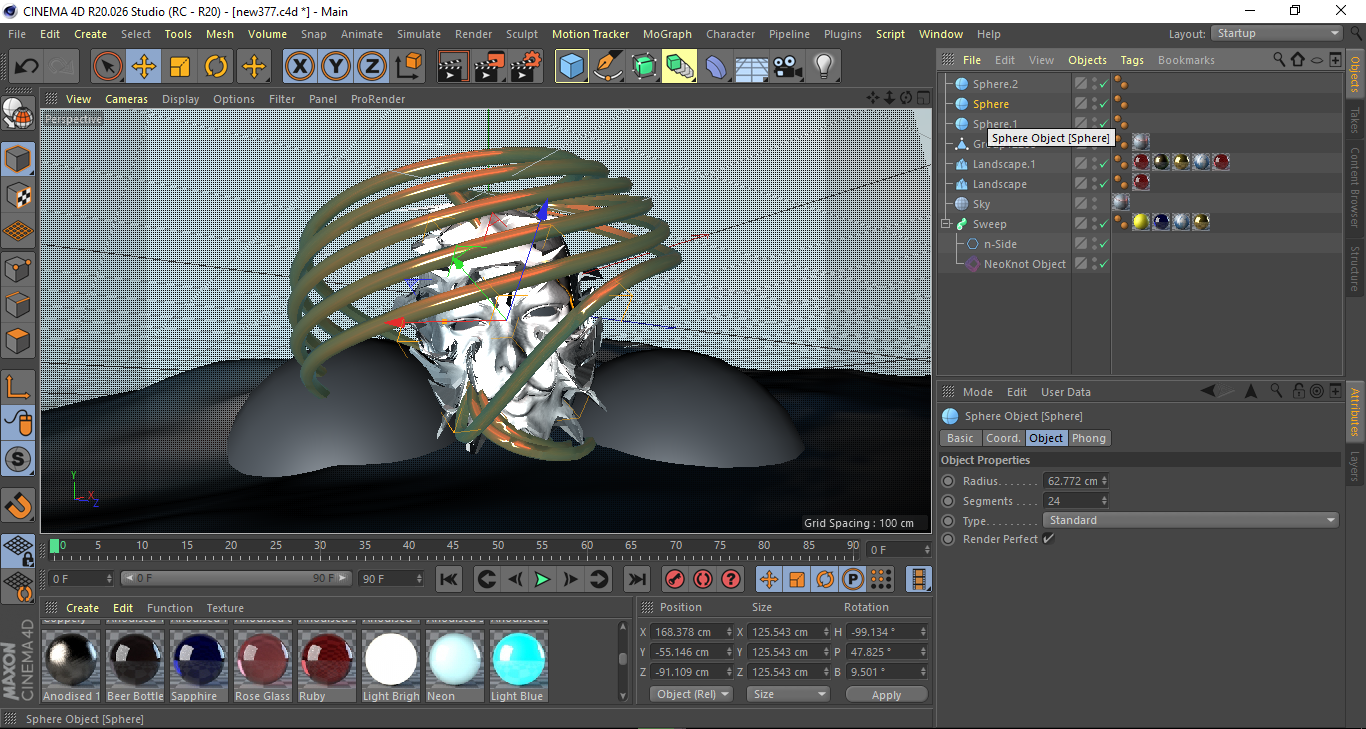Activate the Scale tool
This screenshot has height=729, width=1366.
(180, 67)
